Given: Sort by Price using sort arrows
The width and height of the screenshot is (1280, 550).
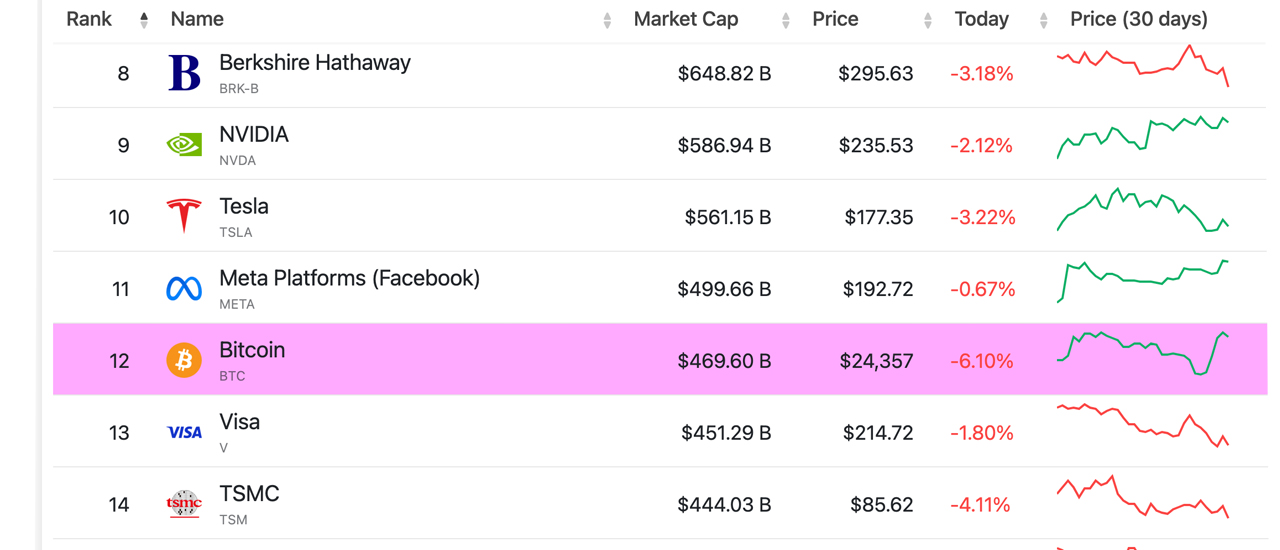Looking at the screenshot, I should point(928,20).
